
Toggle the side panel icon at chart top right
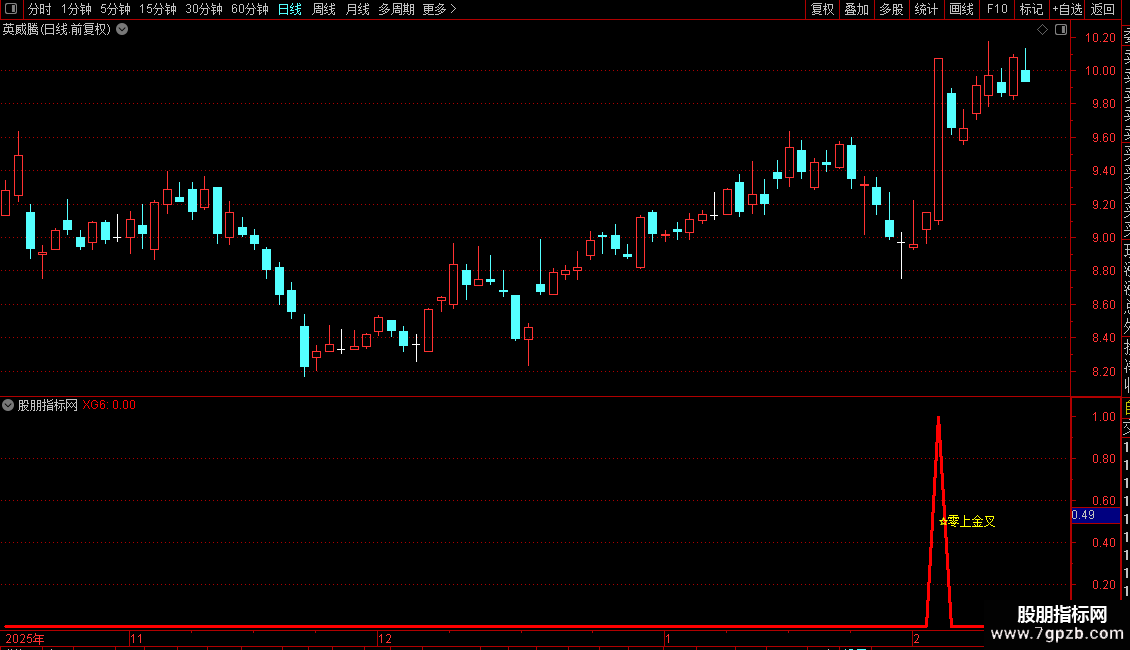1061,30
